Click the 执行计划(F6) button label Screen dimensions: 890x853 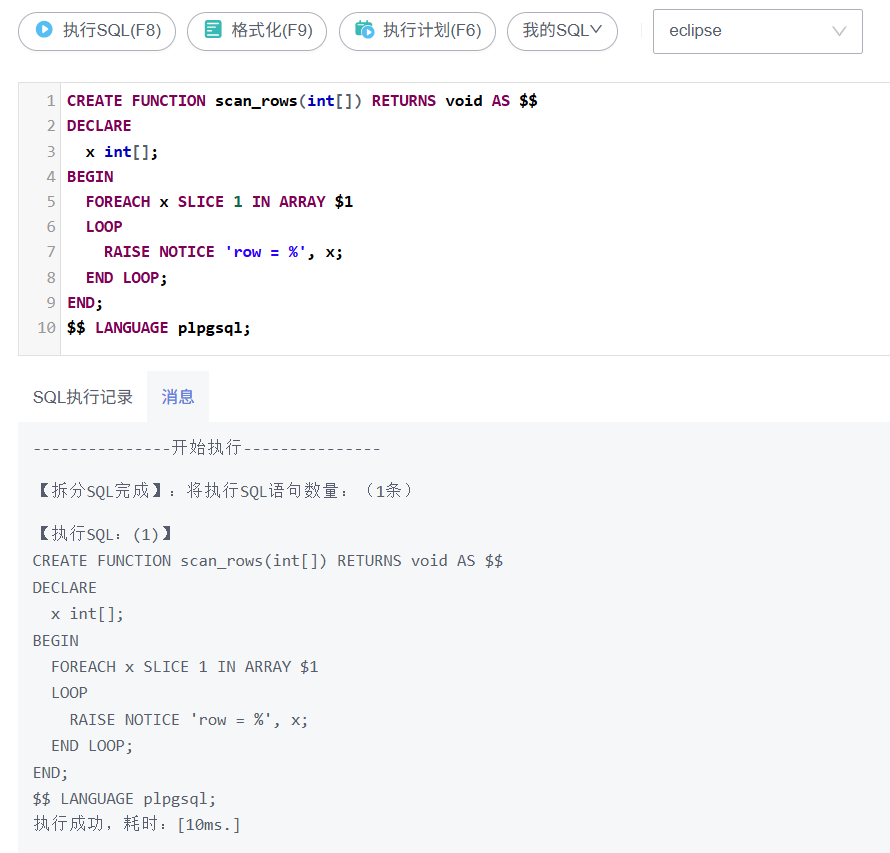[432, 31]
